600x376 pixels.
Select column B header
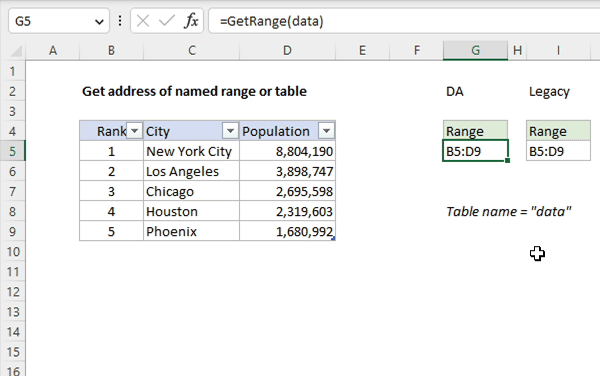point(111,50)
